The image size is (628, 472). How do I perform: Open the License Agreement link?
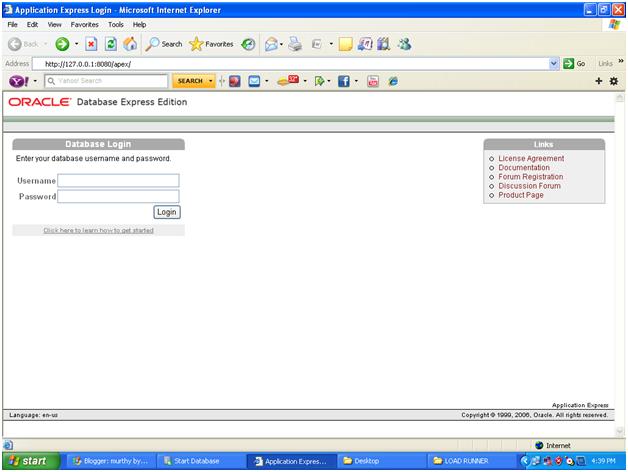531,159
